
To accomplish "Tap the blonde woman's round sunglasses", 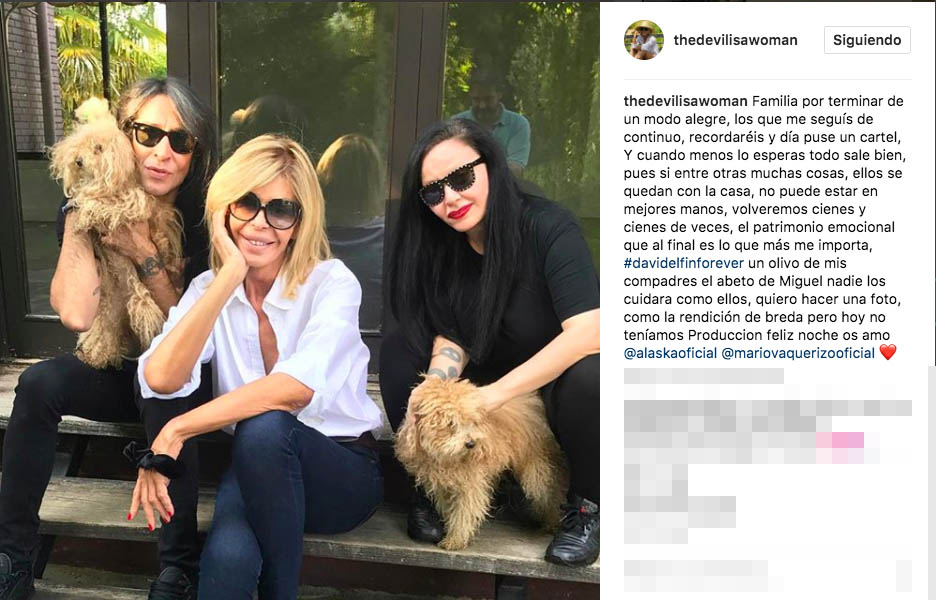I will coord(265,210).
